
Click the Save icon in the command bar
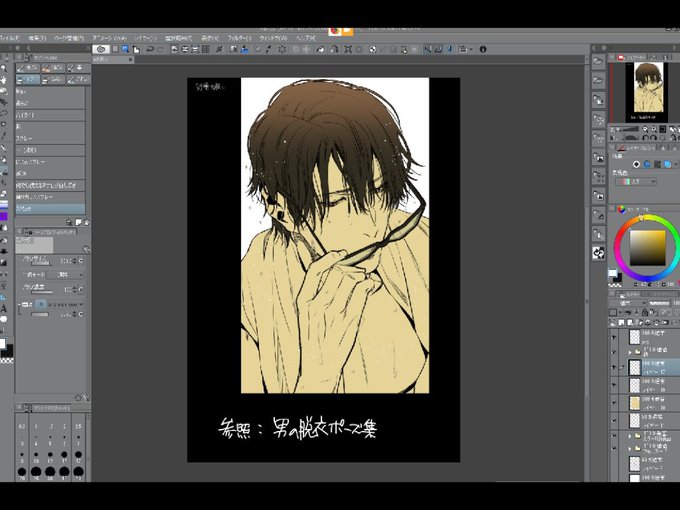pos(136,49)
